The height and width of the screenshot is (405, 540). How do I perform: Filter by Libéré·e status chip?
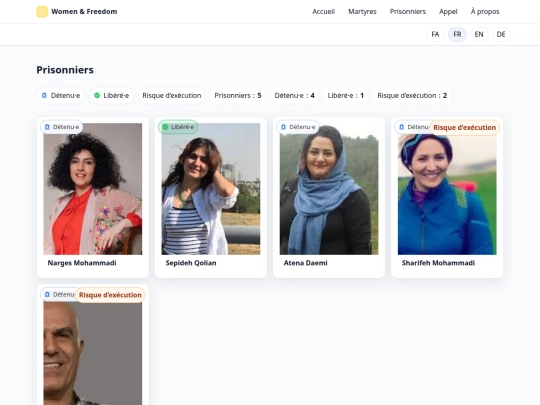[x=112, y=95]
